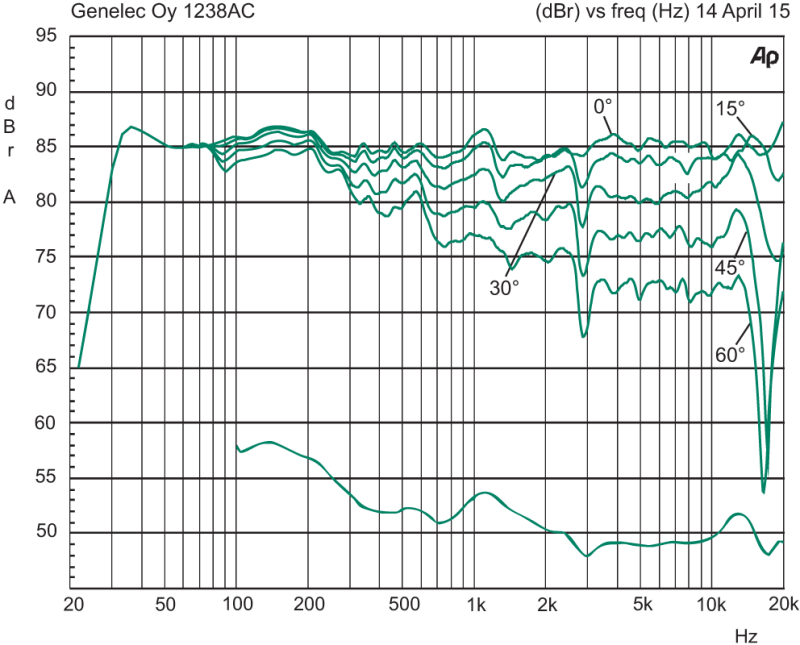Click the 75 y-axis value
Screen dimensions: 800x645
(x=45, y=256)
